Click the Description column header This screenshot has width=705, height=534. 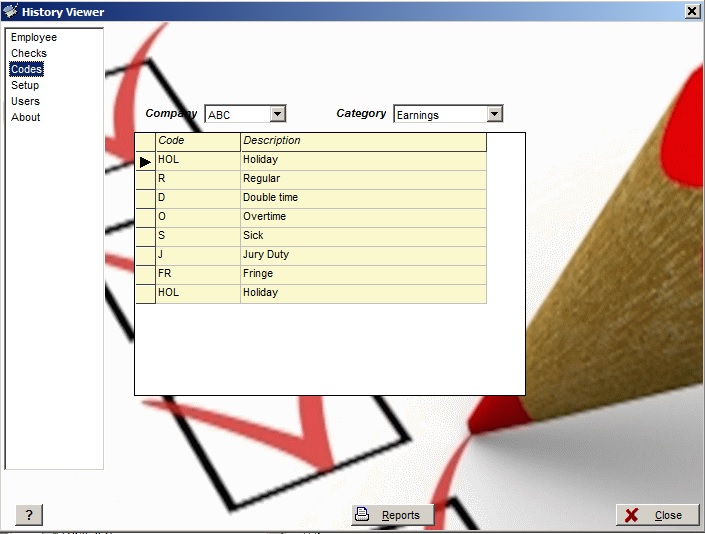(363, 141)
